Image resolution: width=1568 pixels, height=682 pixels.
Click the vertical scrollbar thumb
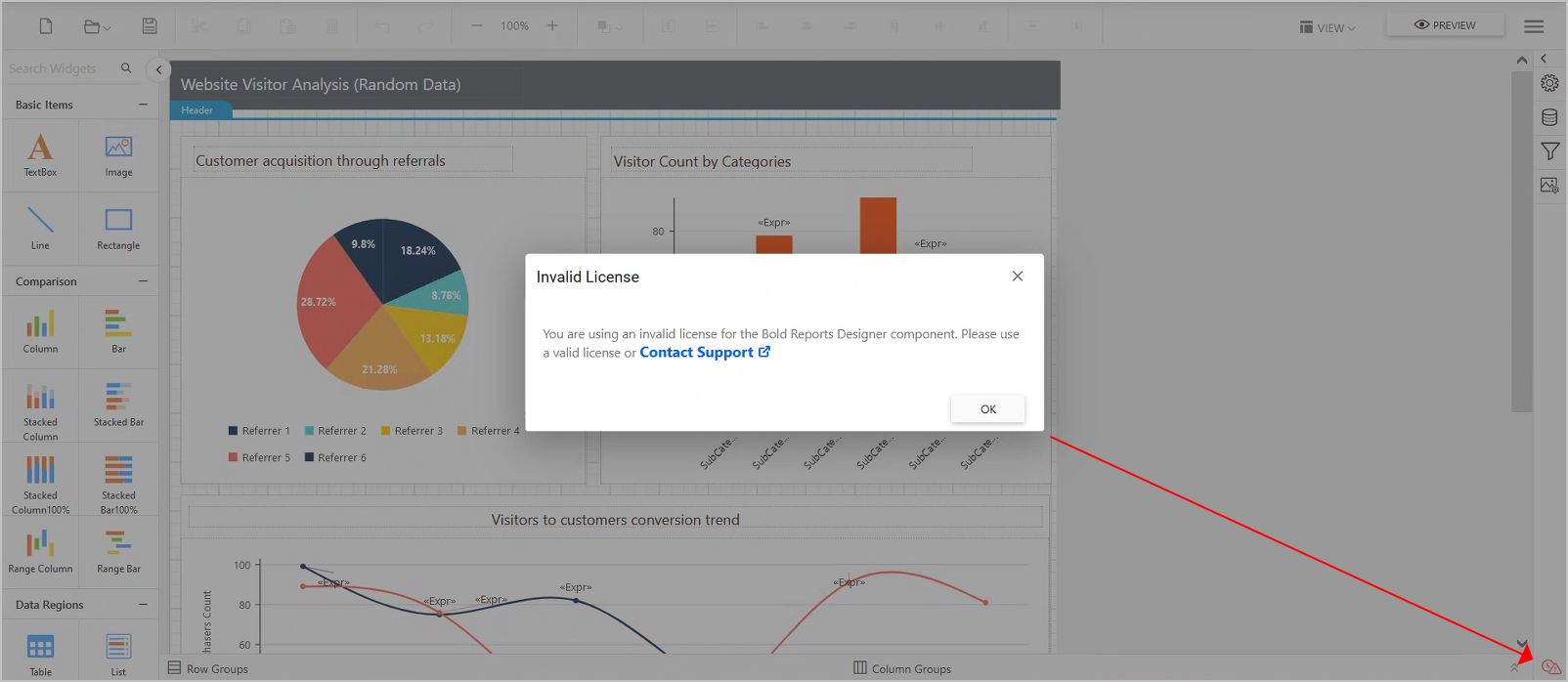tap(1521, 240)
